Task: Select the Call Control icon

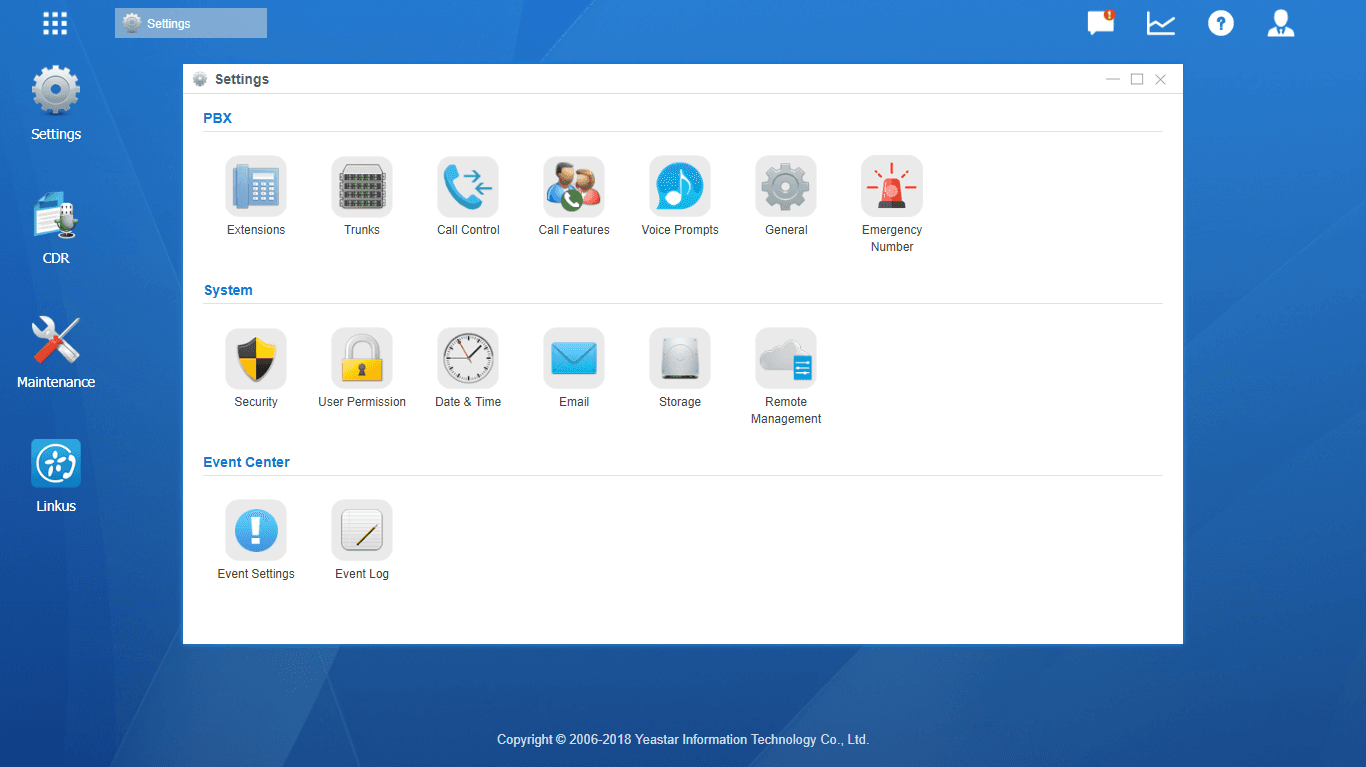Action: [x=468, y=196]
